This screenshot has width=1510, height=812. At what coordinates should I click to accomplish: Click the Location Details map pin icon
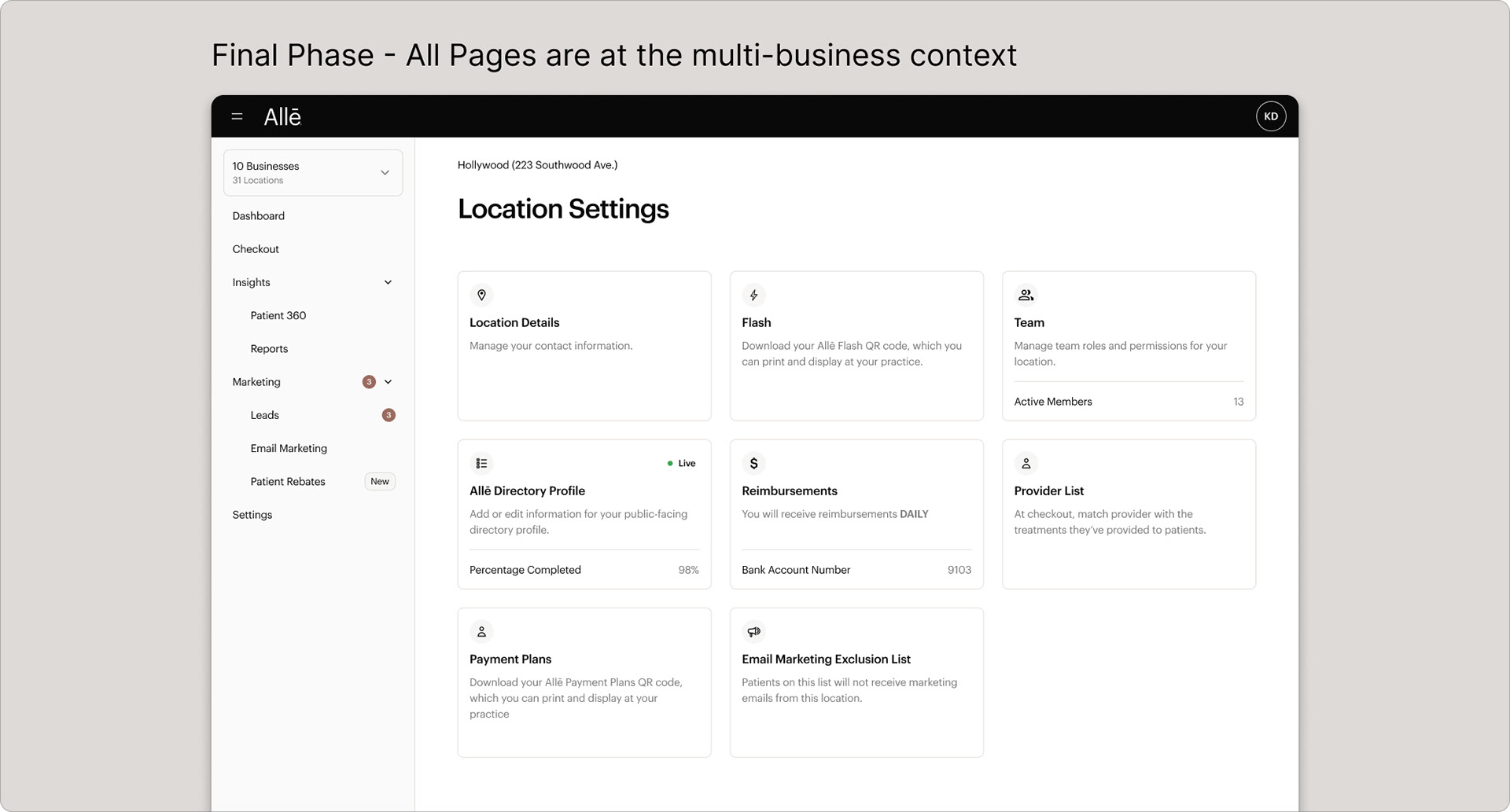481,295
